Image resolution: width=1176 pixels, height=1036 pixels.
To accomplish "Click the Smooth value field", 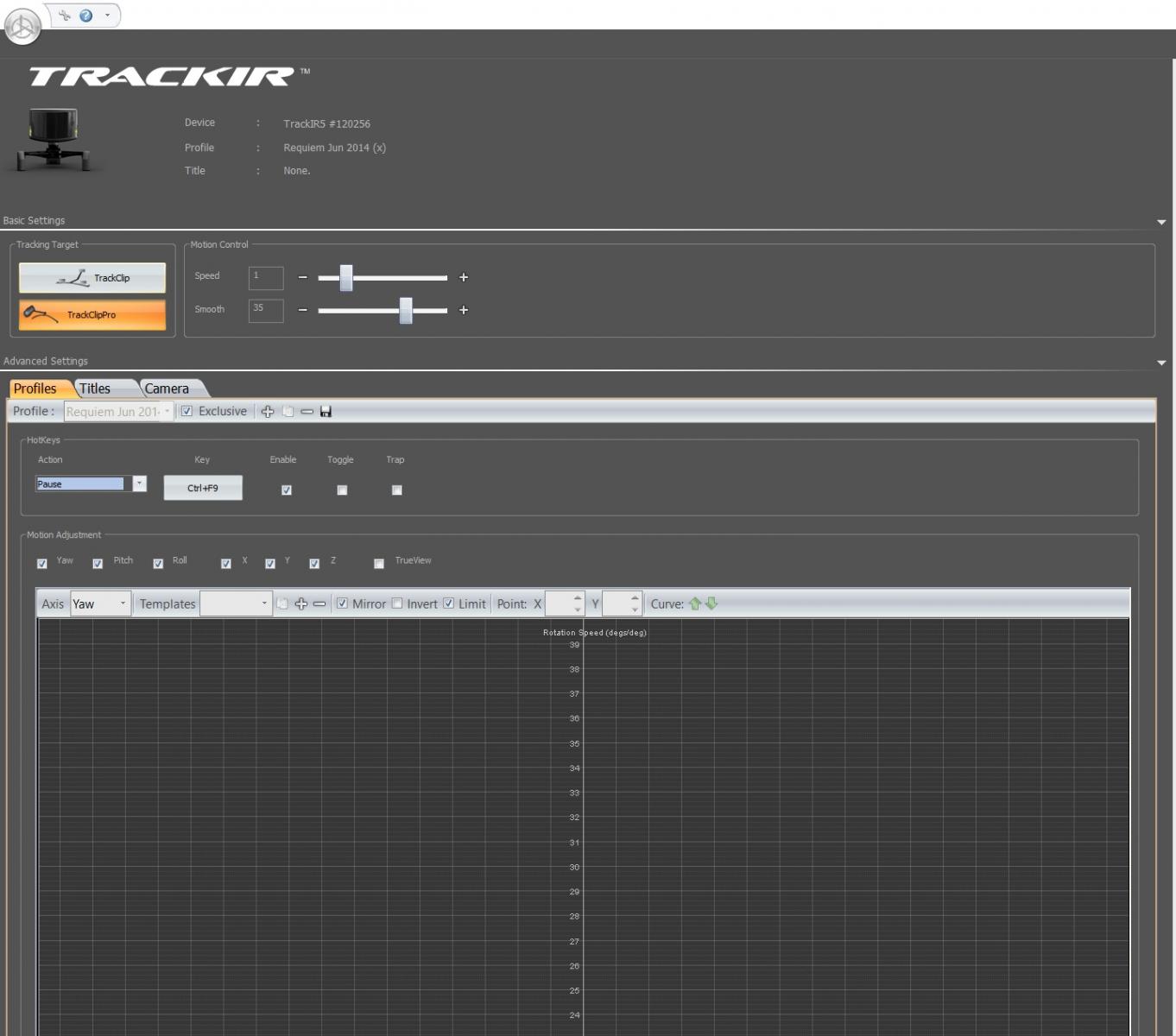I will pyautogui.click(x=266, y=310).
